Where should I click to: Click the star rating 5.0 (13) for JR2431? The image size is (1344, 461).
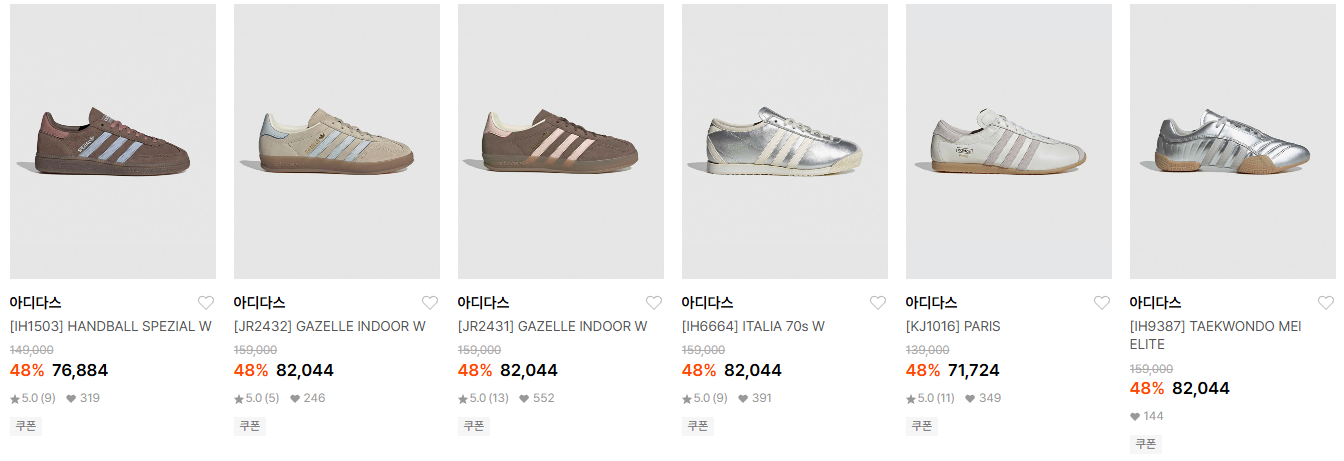(x=483, y=398)
